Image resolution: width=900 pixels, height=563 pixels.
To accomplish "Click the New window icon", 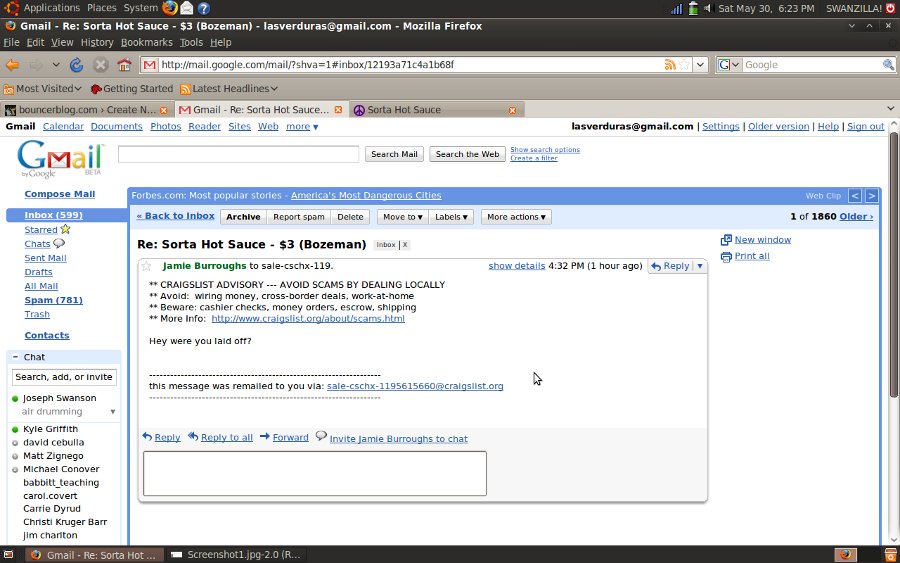I will click(x=726, y=240).
